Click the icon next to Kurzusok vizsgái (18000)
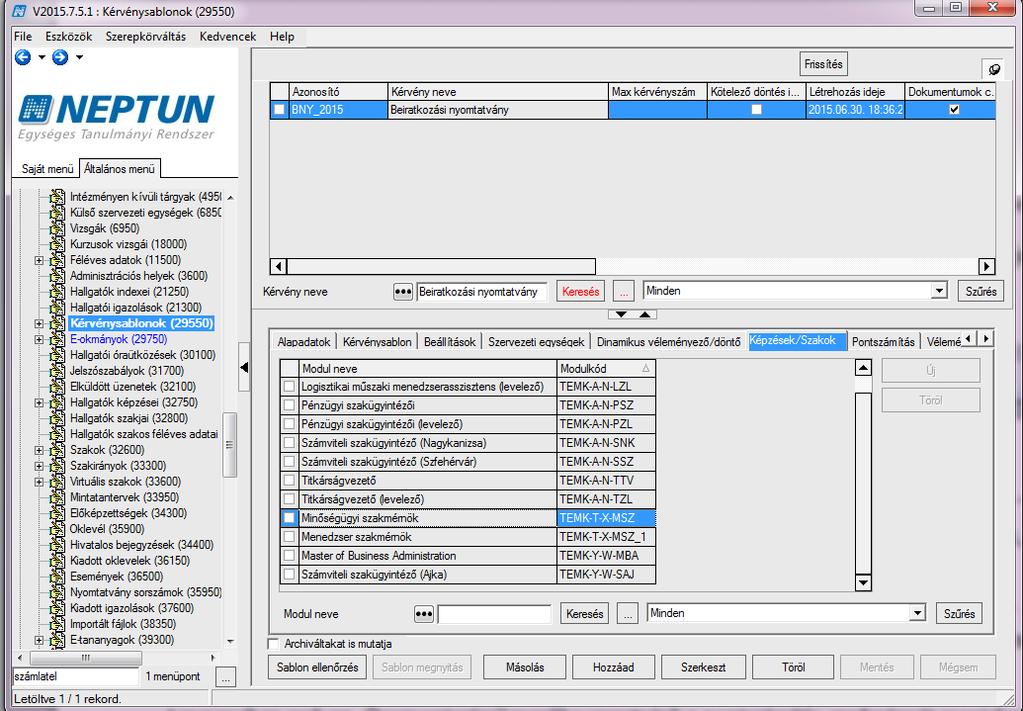1023x711 pixels. click(57, 244)
